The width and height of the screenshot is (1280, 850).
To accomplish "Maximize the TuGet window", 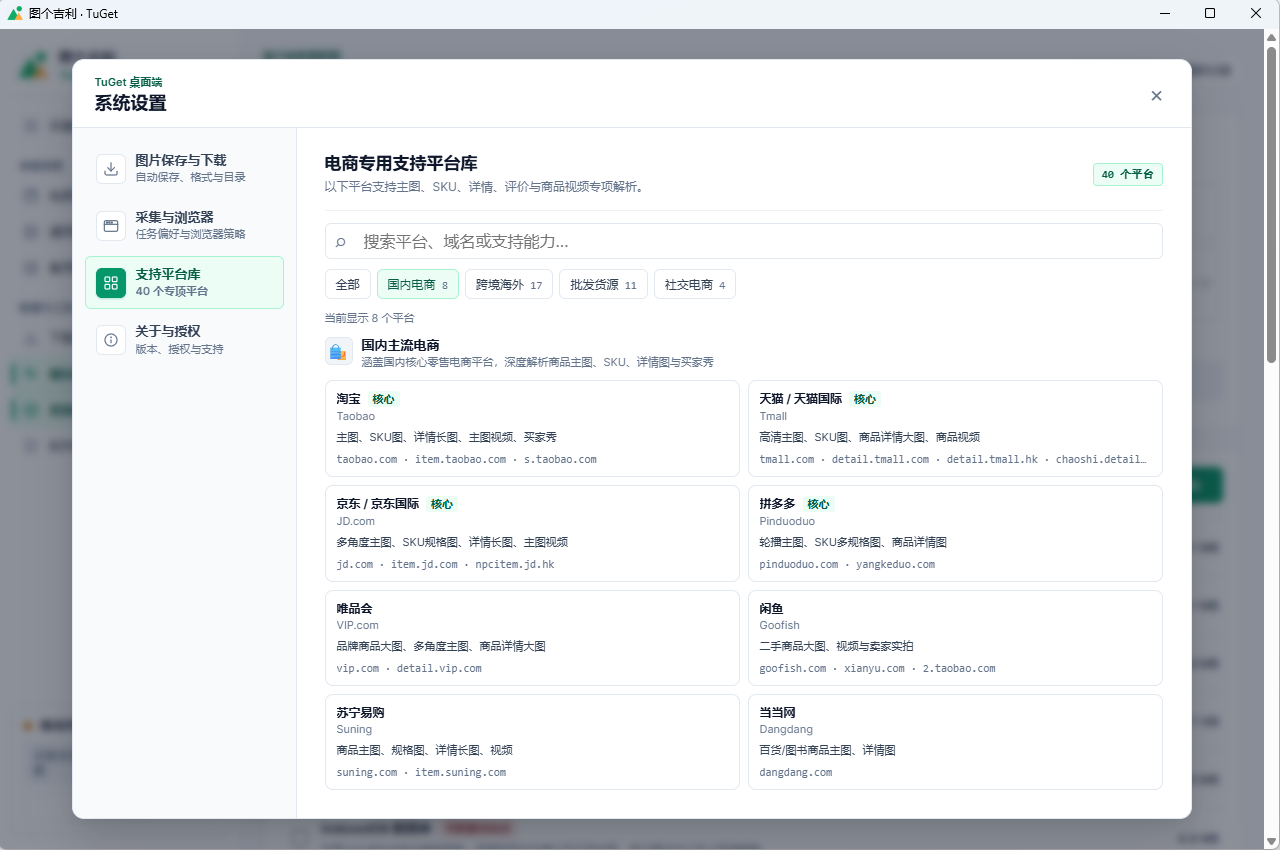I will 1210,13.
